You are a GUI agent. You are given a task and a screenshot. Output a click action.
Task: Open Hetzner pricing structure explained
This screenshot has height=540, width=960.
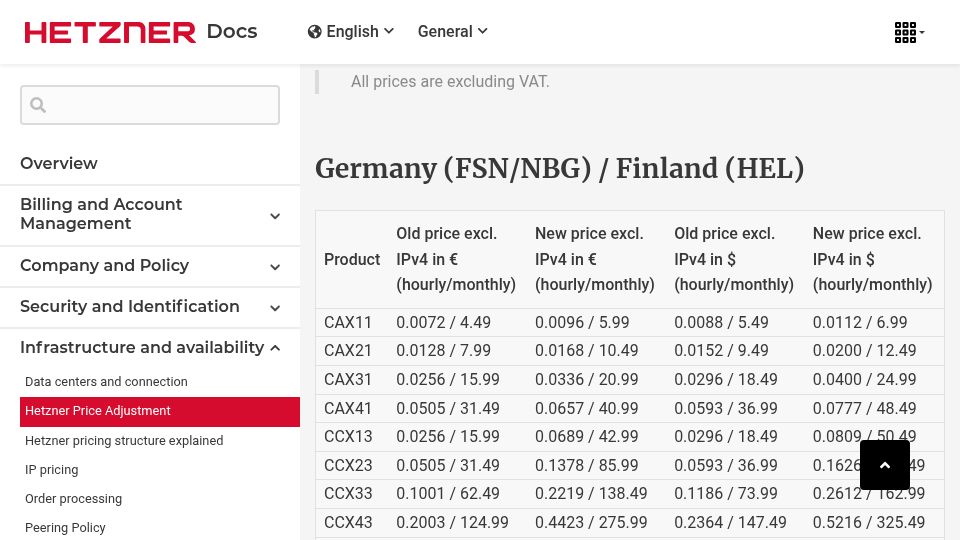124,441
